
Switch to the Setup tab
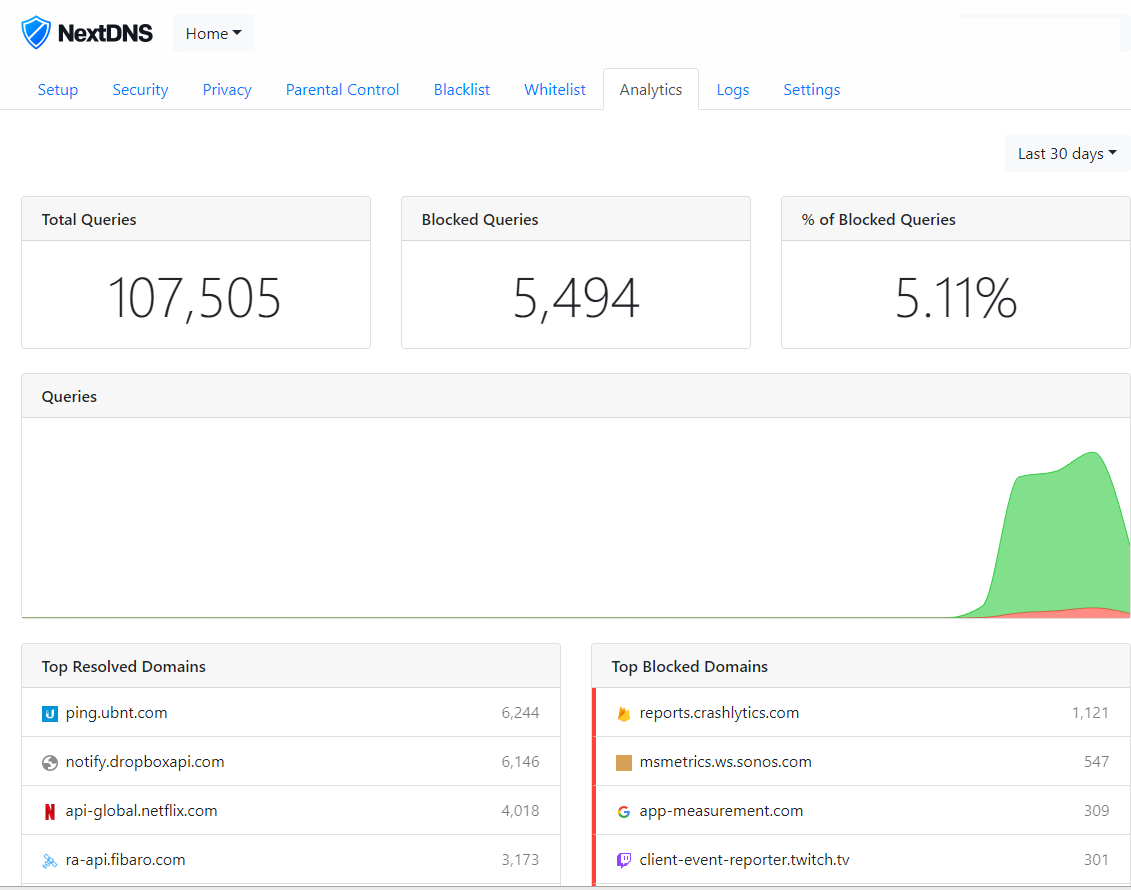[58, 89]
